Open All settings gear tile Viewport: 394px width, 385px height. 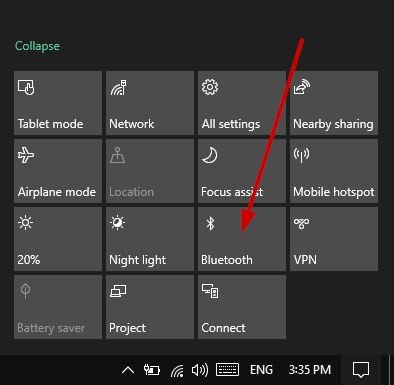(x=242, y=103)
